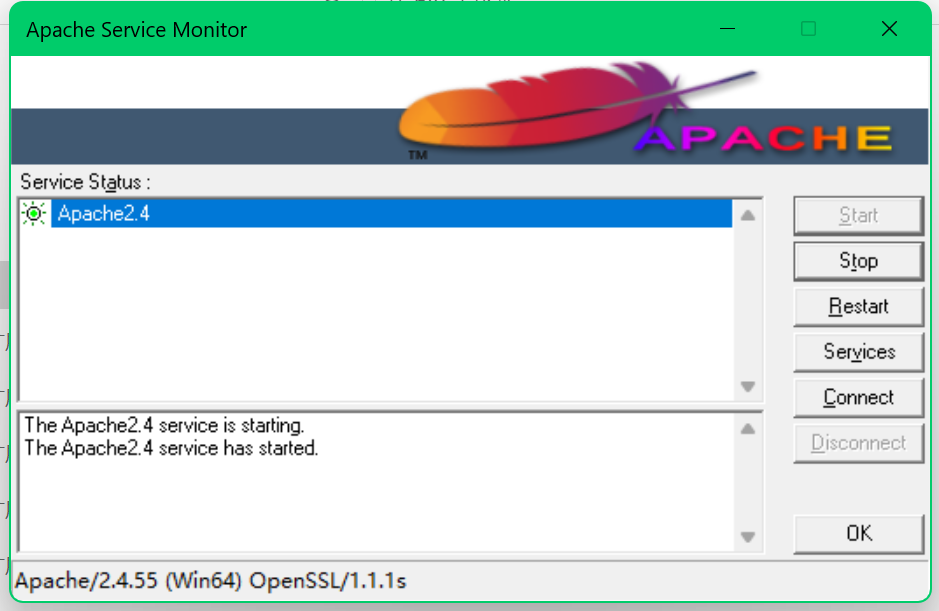This screenshot has height=611, width=939.
Task: Click service list scrollbar up arrow
Action: point(747,215)
